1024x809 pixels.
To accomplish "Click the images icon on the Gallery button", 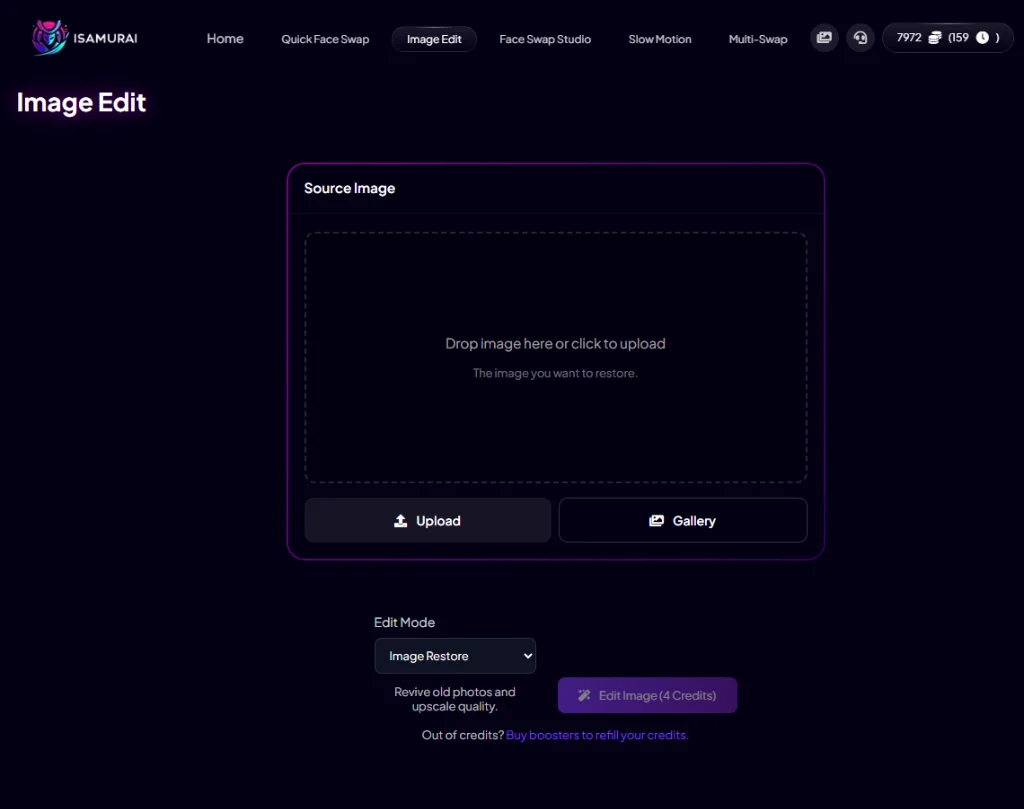I will pos(656,521).
